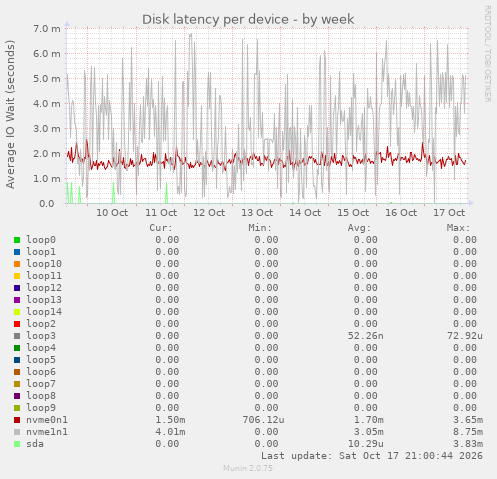Click nvme1n1 max value '8.75m'
Screen dimensions: 497x479
(468, 432)
